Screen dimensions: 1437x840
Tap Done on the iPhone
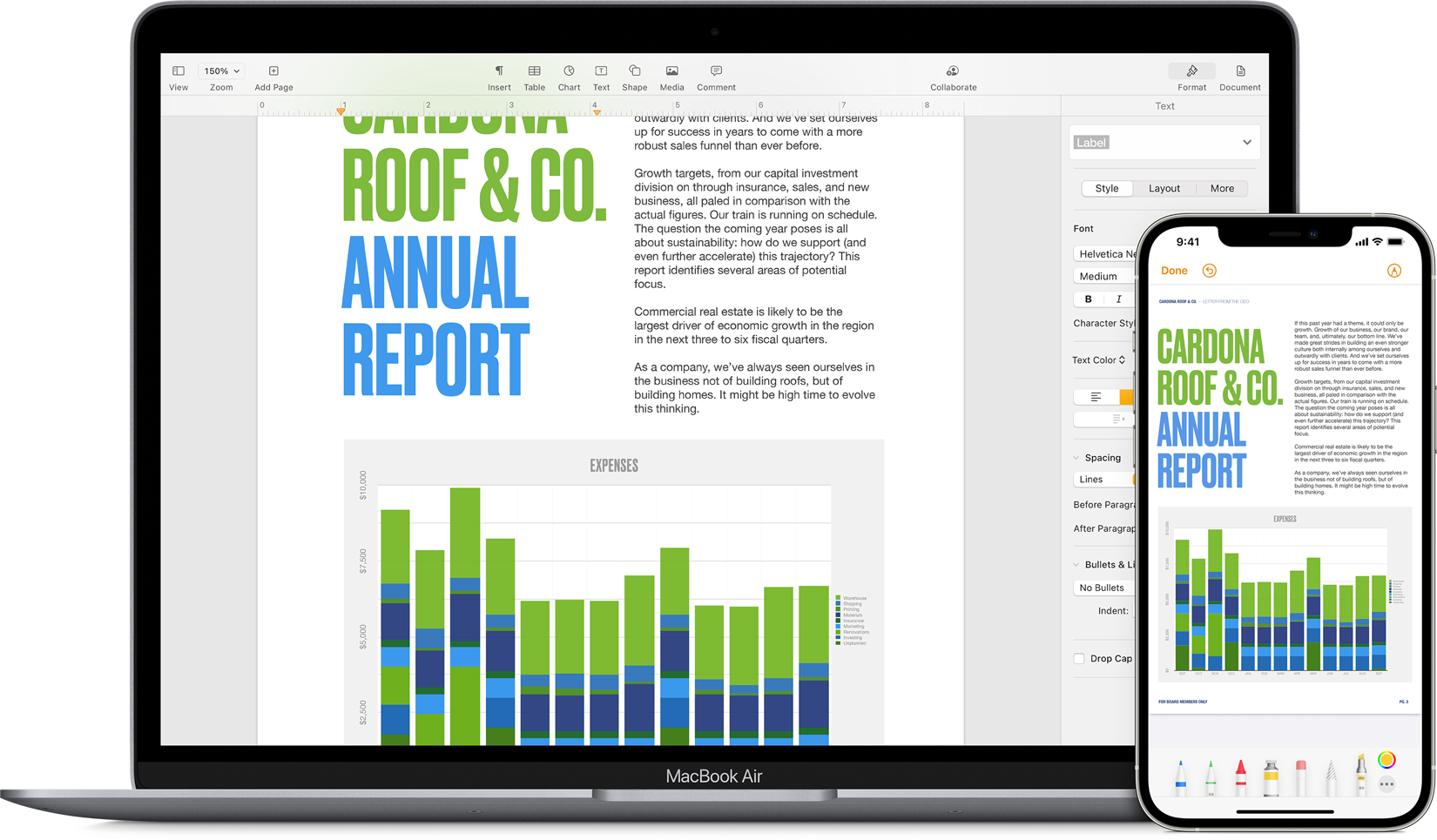1174,271
